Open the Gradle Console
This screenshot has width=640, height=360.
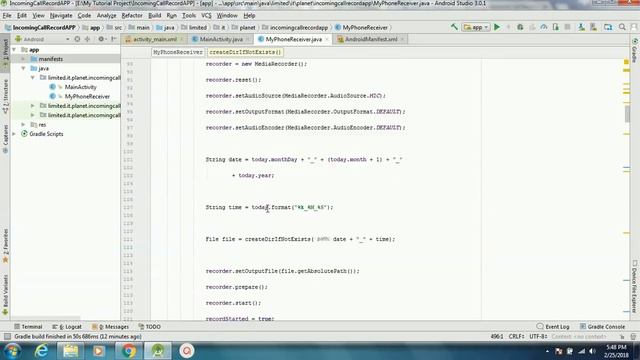click(602, 327)
